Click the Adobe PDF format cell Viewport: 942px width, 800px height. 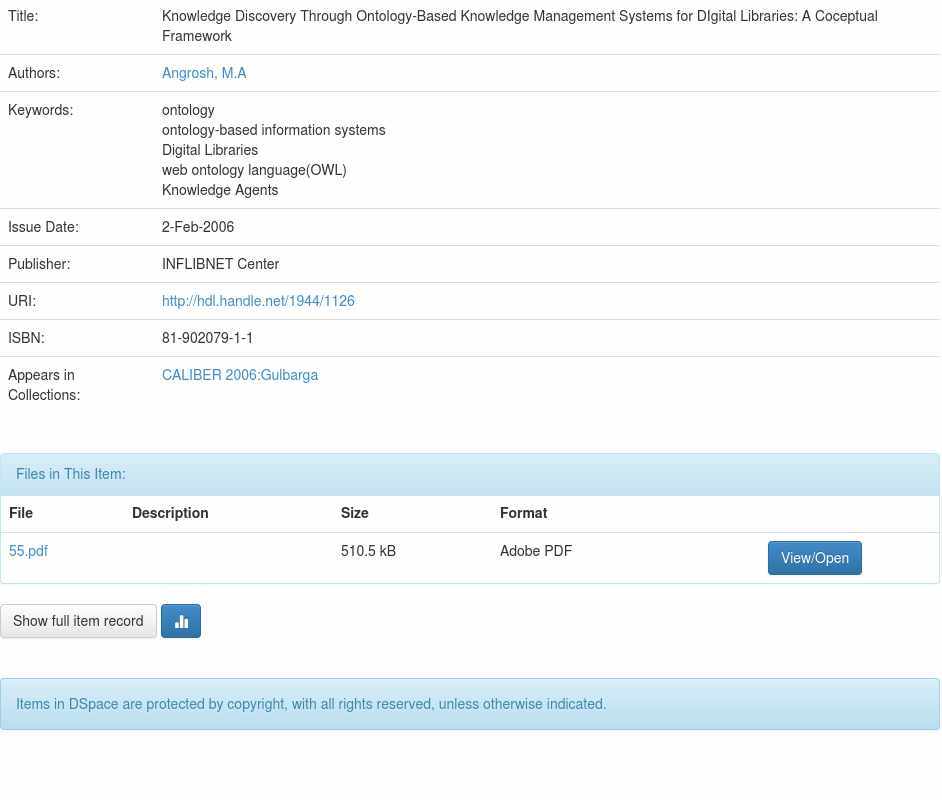(536, 551)
